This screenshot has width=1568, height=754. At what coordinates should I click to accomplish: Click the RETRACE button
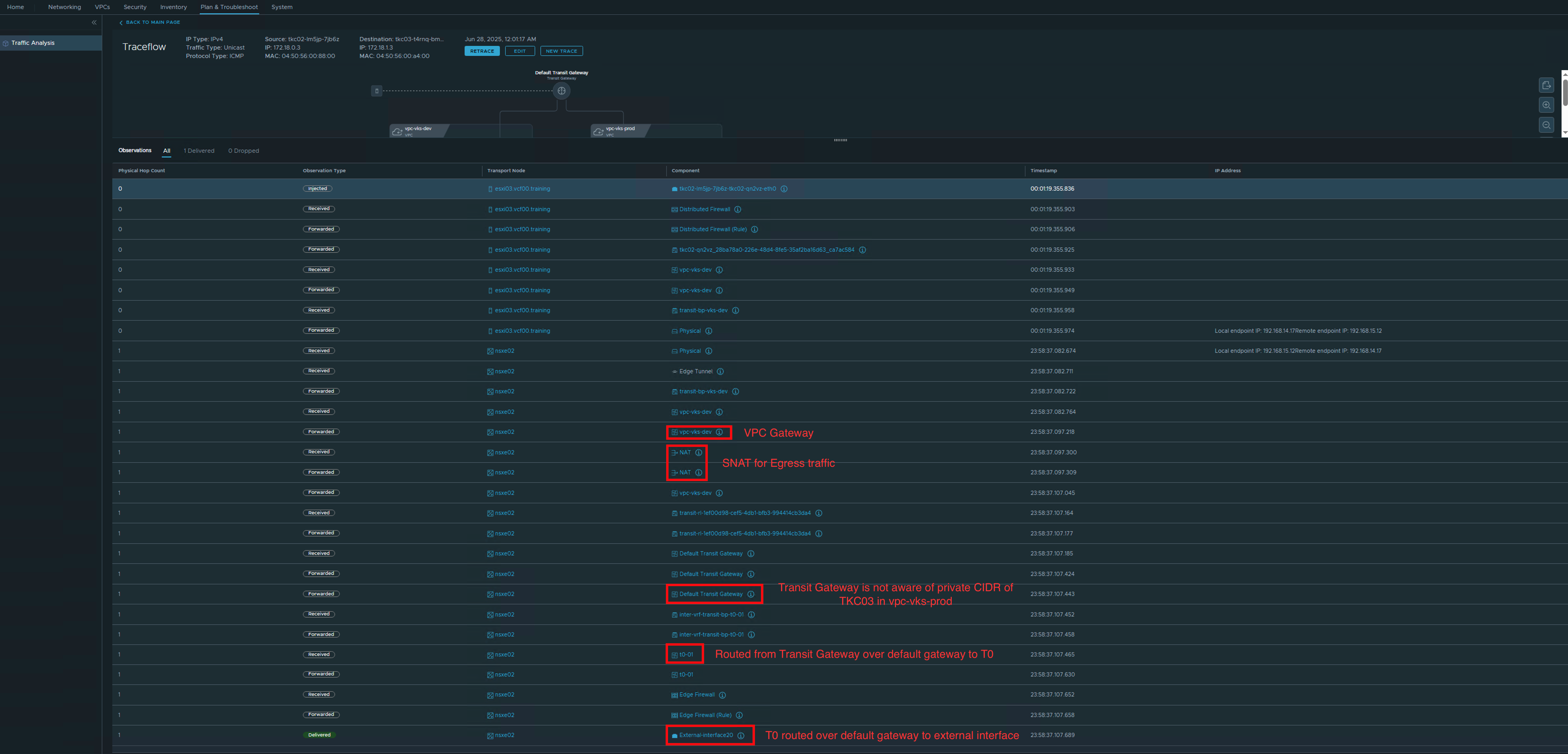482,51
